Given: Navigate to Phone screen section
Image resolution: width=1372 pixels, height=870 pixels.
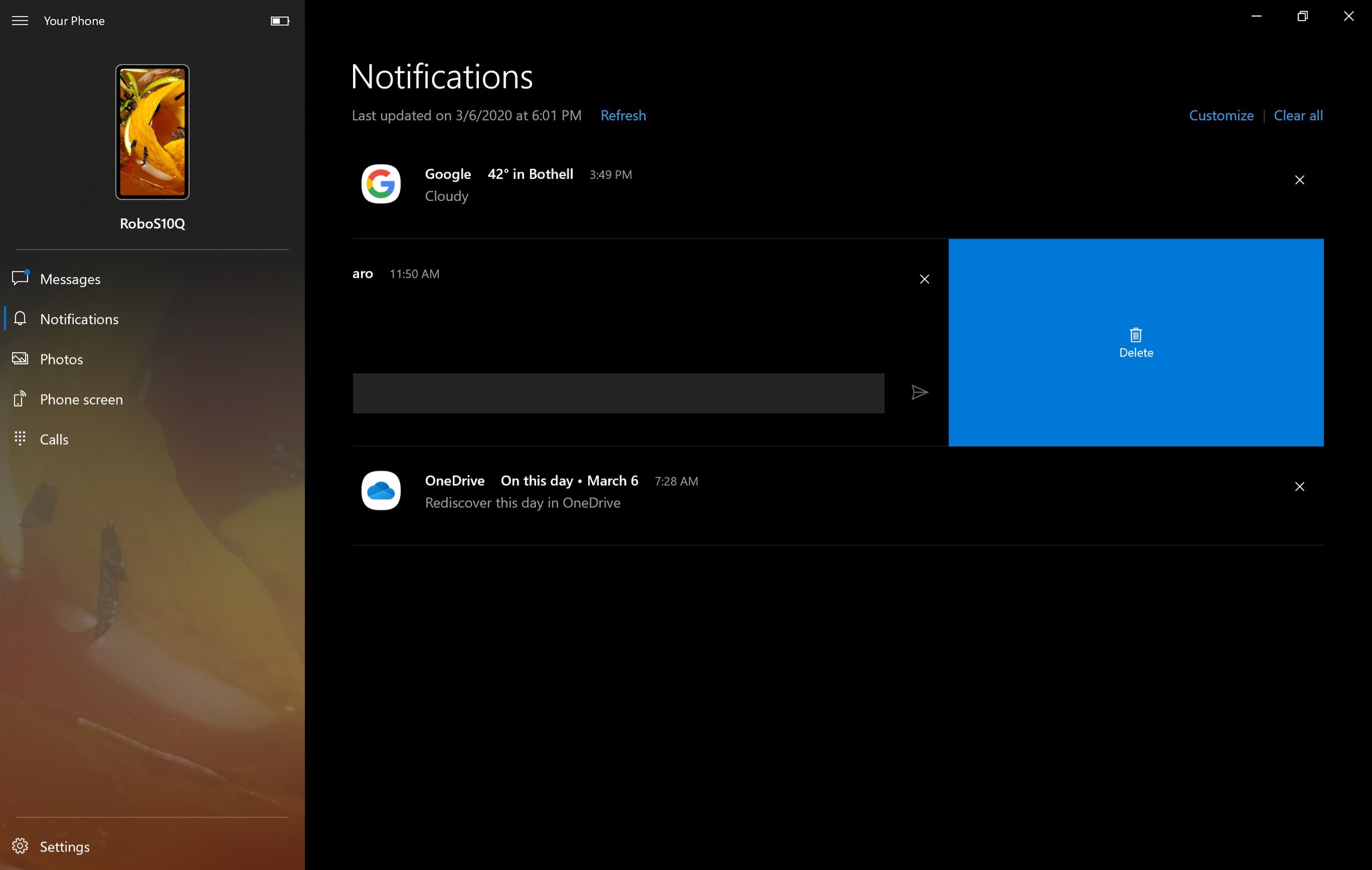Looking at the screenshot, I should tap(81, 399).
